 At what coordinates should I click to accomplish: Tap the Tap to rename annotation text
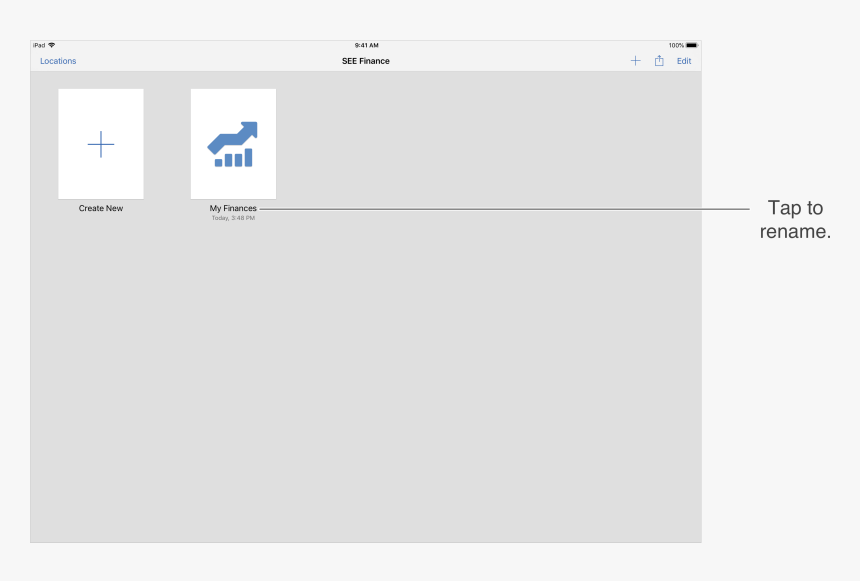[795, 219]
